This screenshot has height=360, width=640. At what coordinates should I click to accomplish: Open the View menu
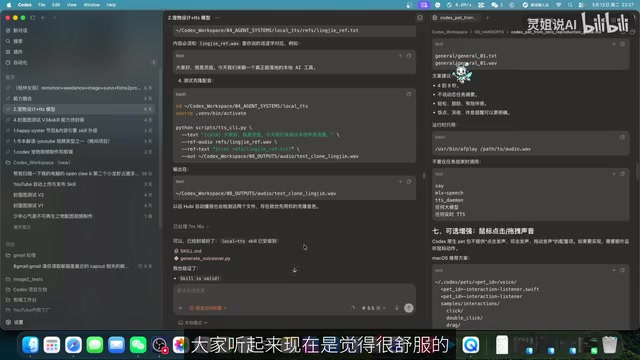(71, 5)
